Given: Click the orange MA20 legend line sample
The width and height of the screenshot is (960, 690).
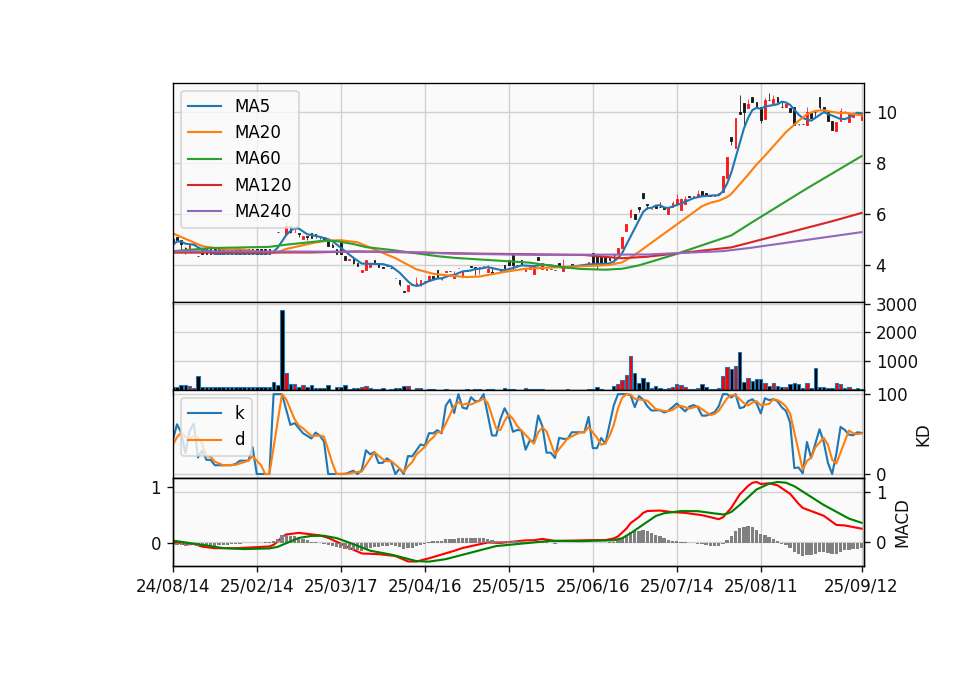Looking at the screenshot, I should click(x=204, y=132).
